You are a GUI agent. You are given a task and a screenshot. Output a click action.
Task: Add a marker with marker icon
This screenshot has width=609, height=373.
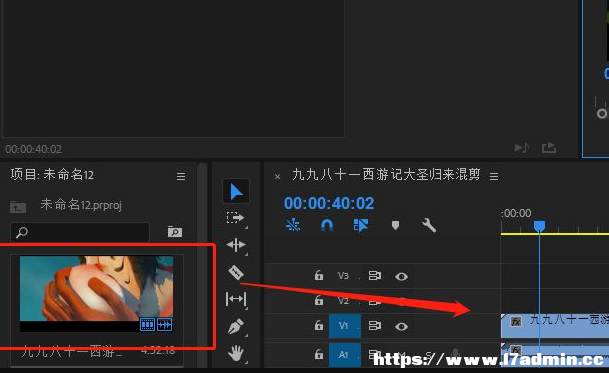(395, 225)
